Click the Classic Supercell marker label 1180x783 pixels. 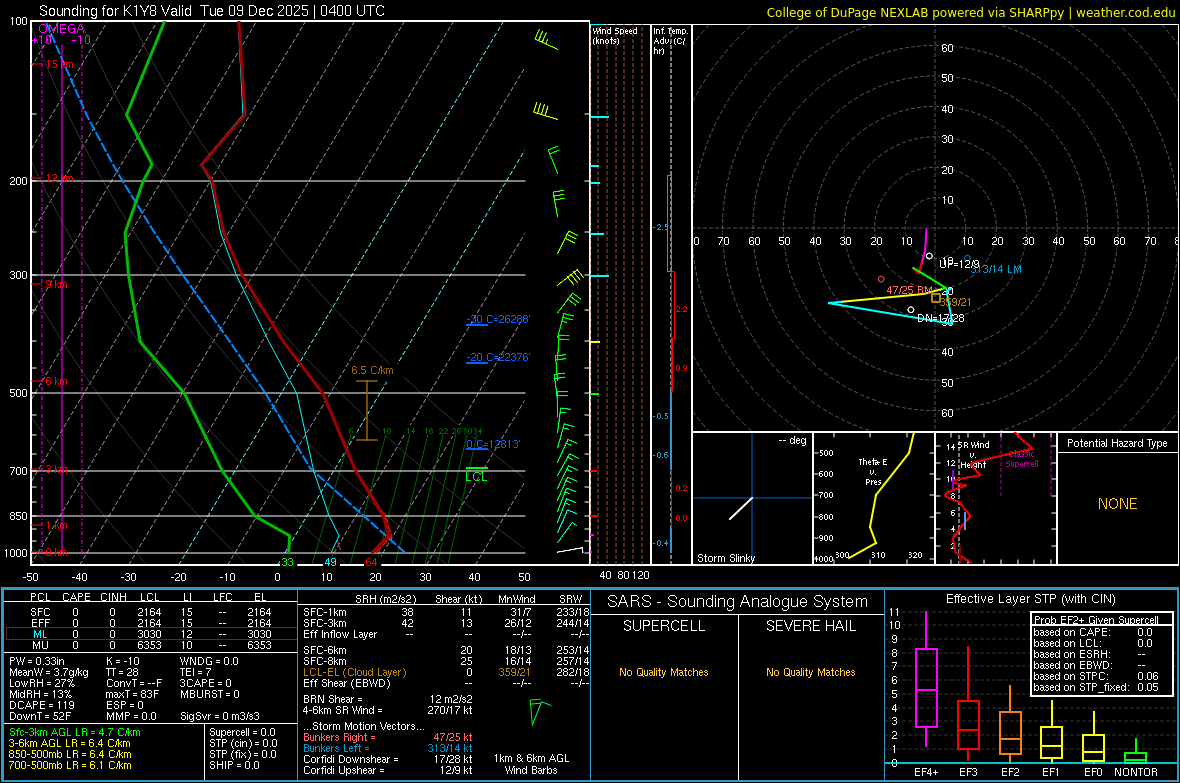click(x=1022, y=459)
